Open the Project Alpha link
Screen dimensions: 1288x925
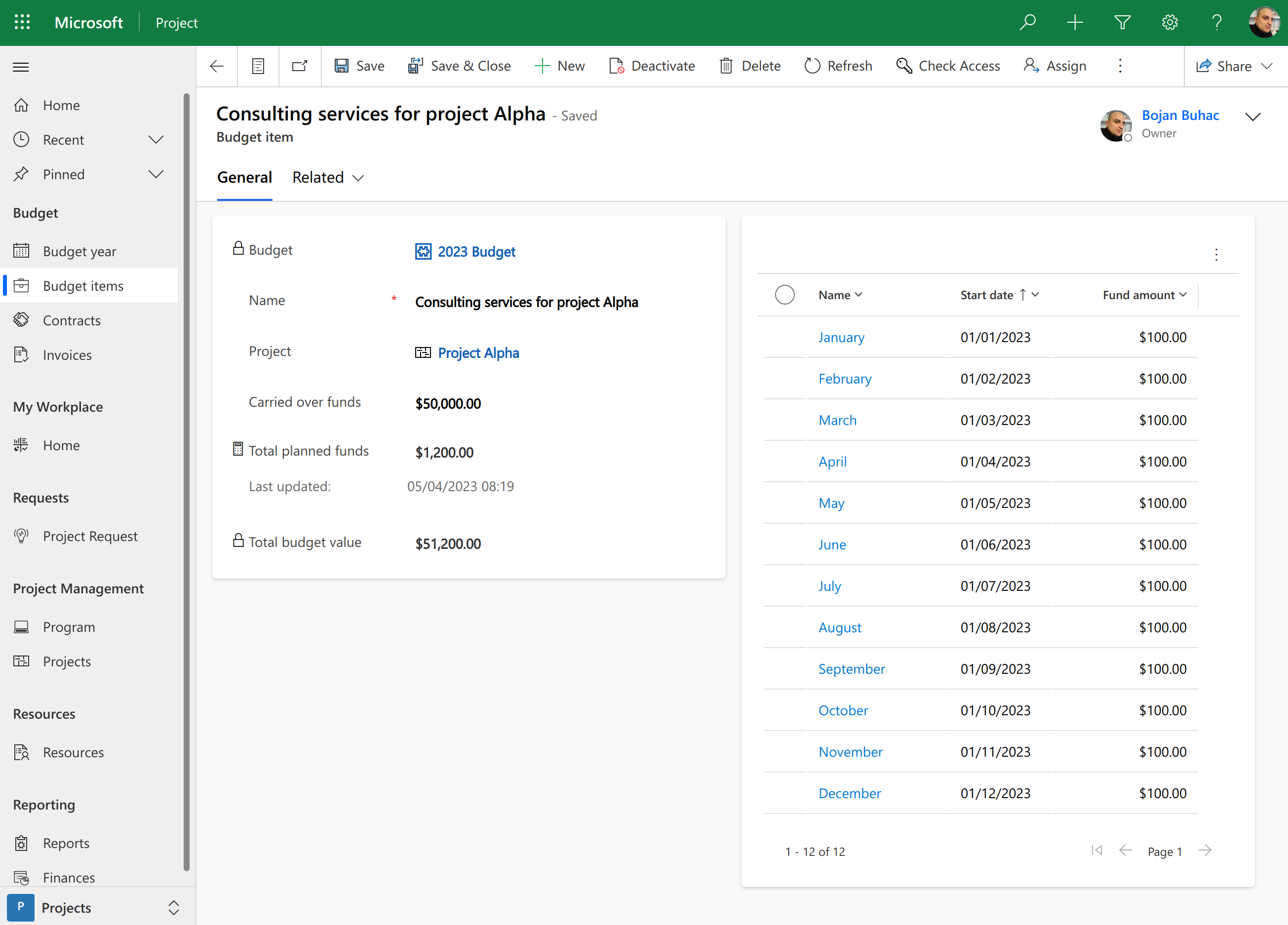pos(478,352)
